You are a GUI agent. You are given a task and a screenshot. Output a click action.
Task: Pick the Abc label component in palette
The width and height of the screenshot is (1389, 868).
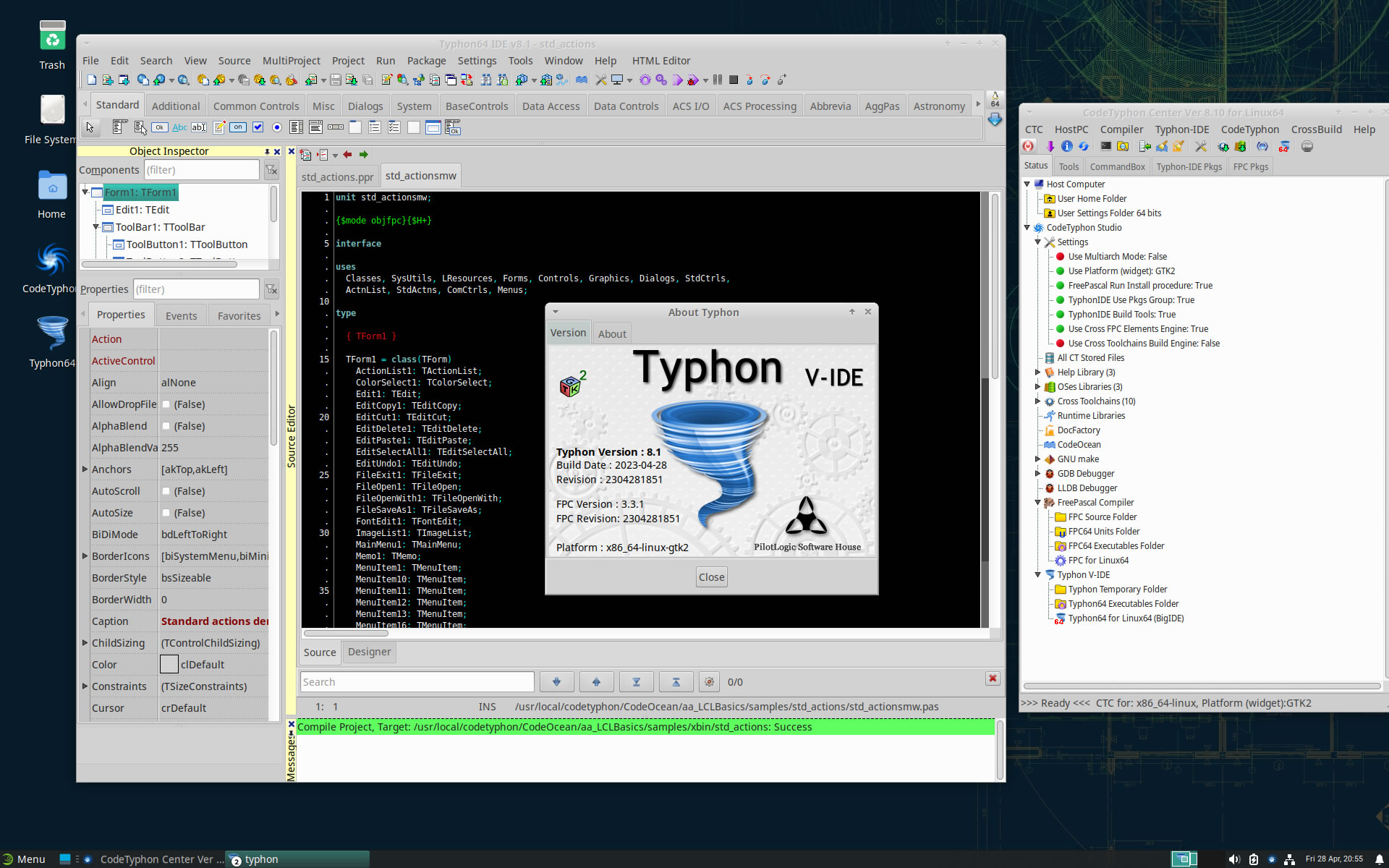click(x=179, y=127)
